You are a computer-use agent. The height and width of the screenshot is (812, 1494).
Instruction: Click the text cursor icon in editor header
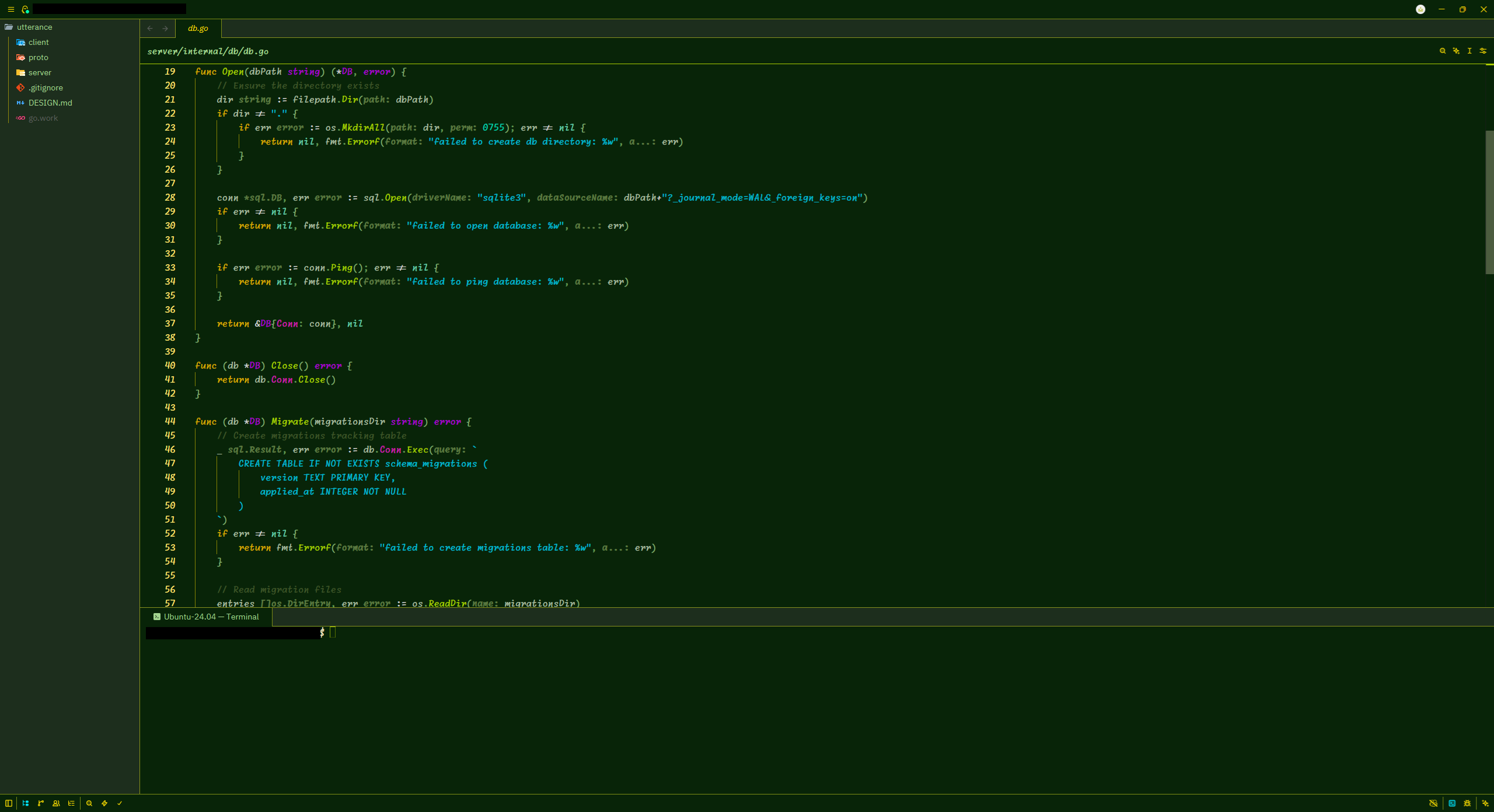pyautogui.click(x=1469, y=51)
